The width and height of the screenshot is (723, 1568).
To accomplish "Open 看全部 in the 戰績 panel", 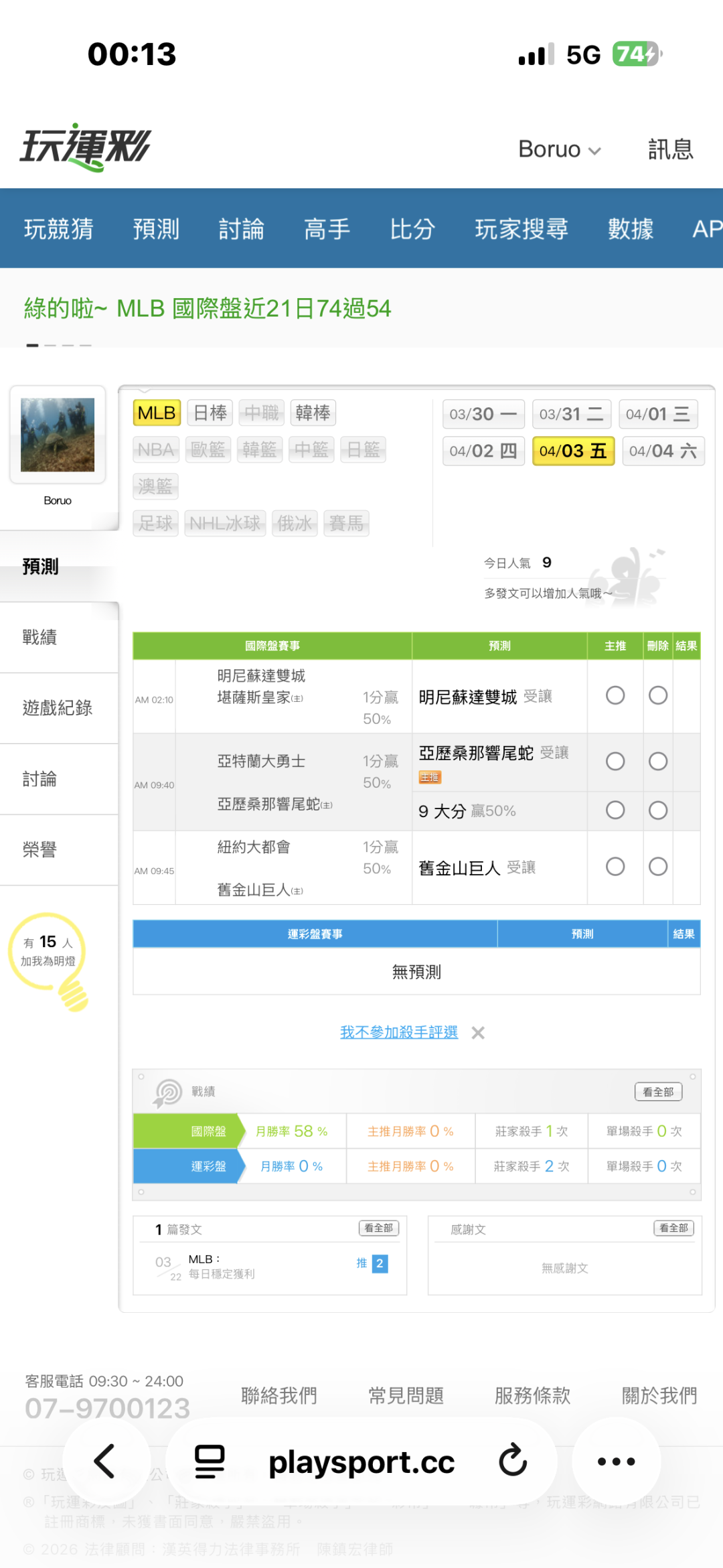I will pyautogui.click(x=658, y=1092).
